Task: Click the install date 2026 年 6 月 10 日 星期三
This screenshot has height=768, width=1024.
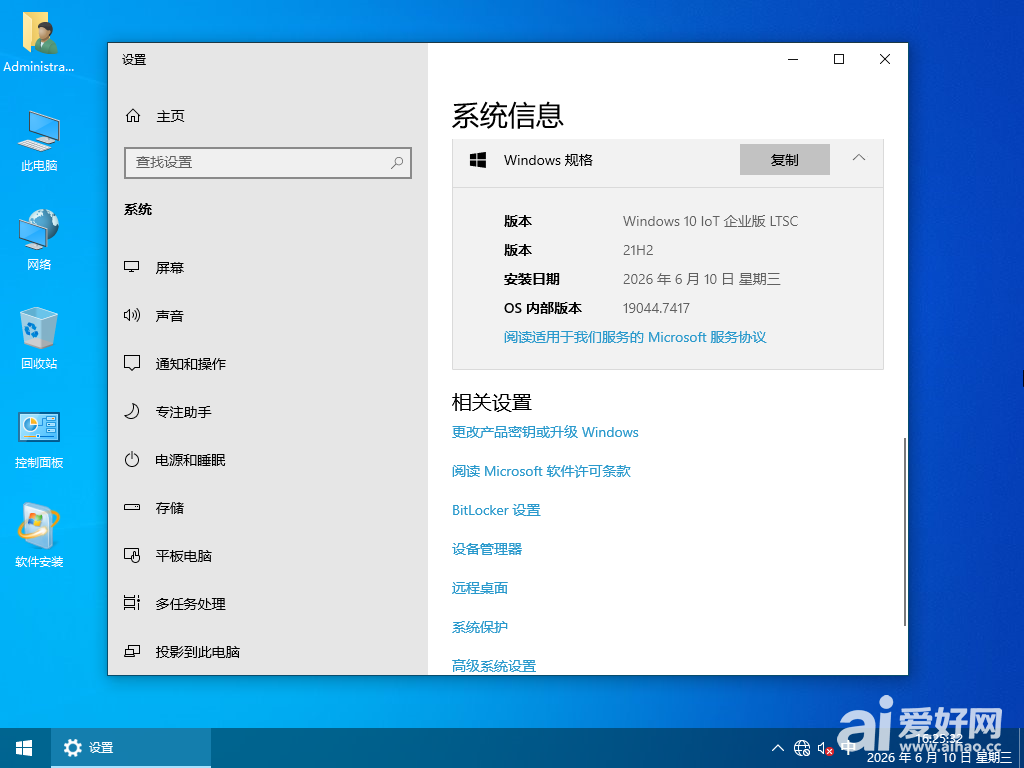Action: click(x=701, y=280)
